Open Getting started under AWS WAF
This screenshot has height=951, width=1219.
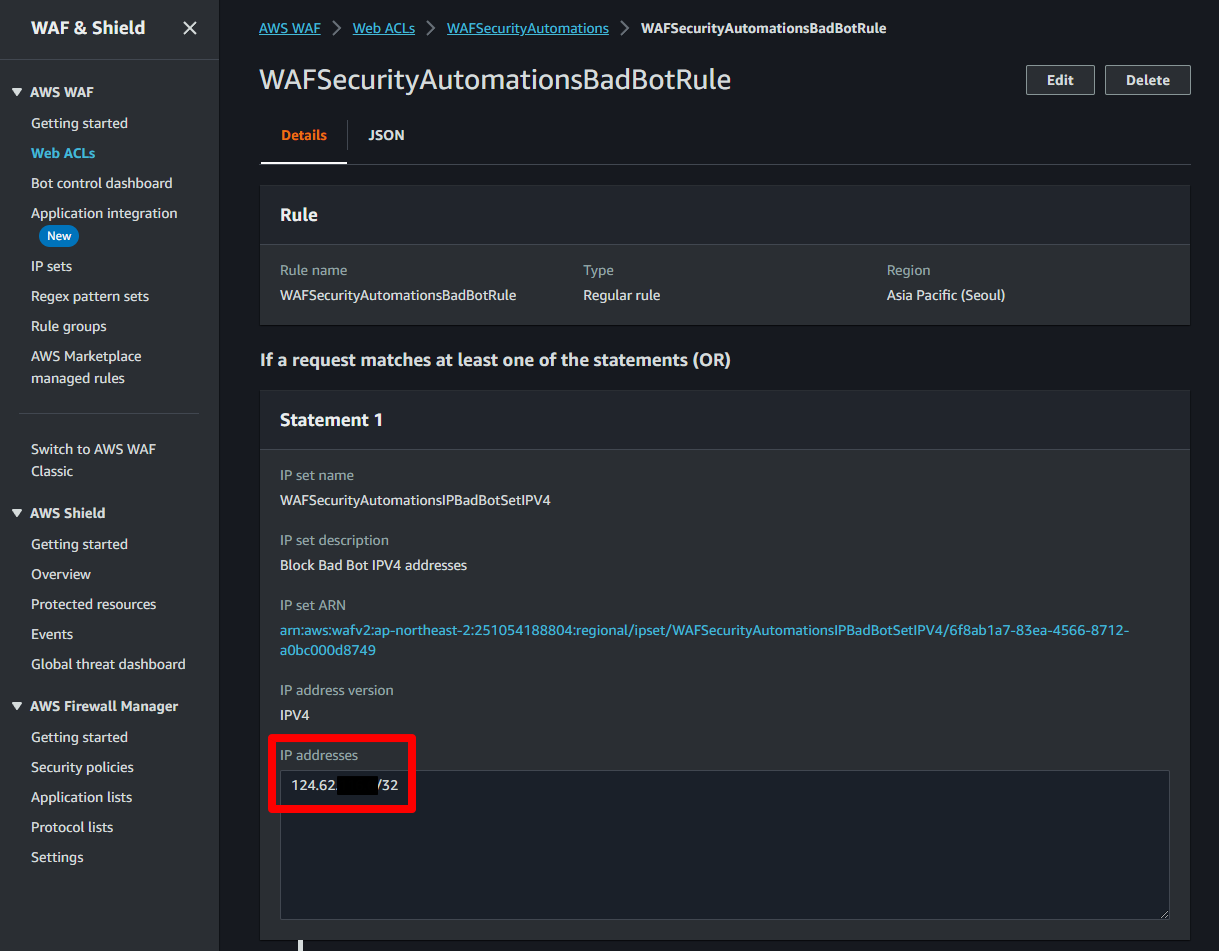(79, 123)
